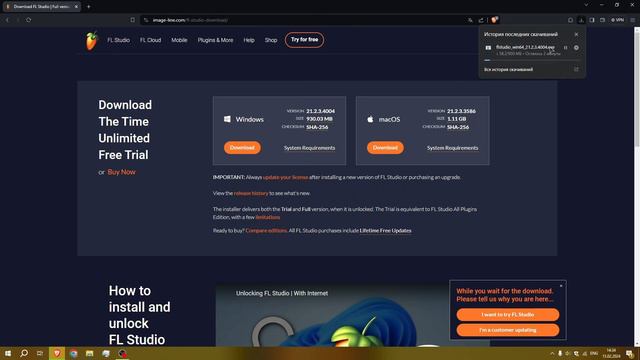This screenshot has width=640, height=360.
Task: Go back with browser back arrow
Action: (7, 20)
